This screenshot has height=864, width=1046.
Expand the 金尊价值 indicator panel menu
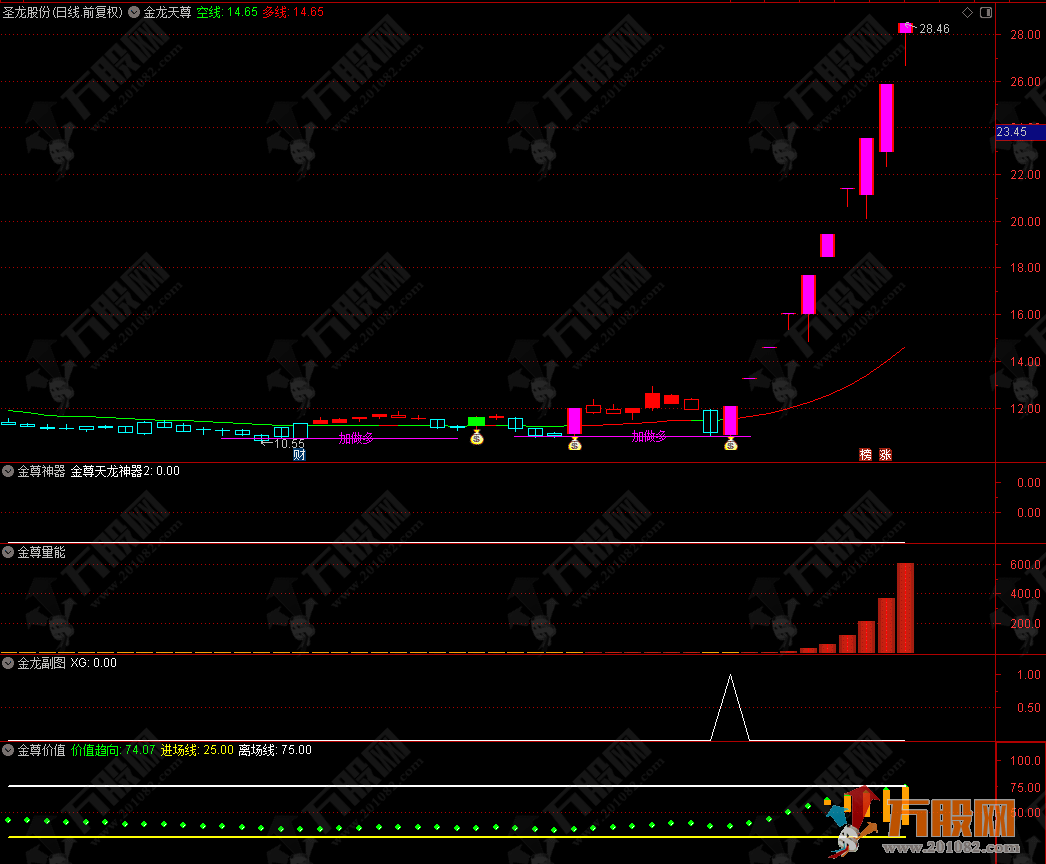8,750
